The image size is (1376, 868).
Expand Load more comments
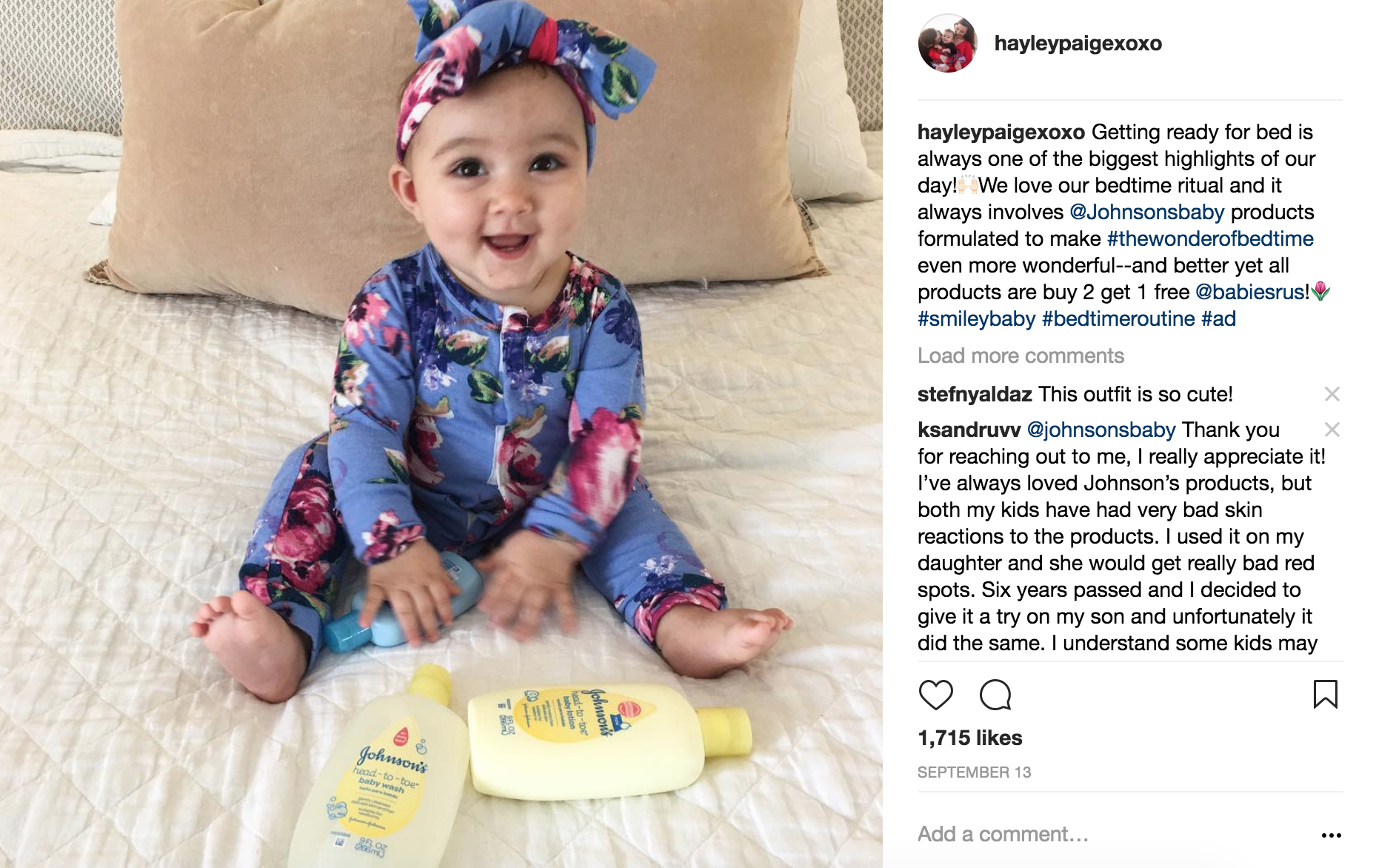1021,355
